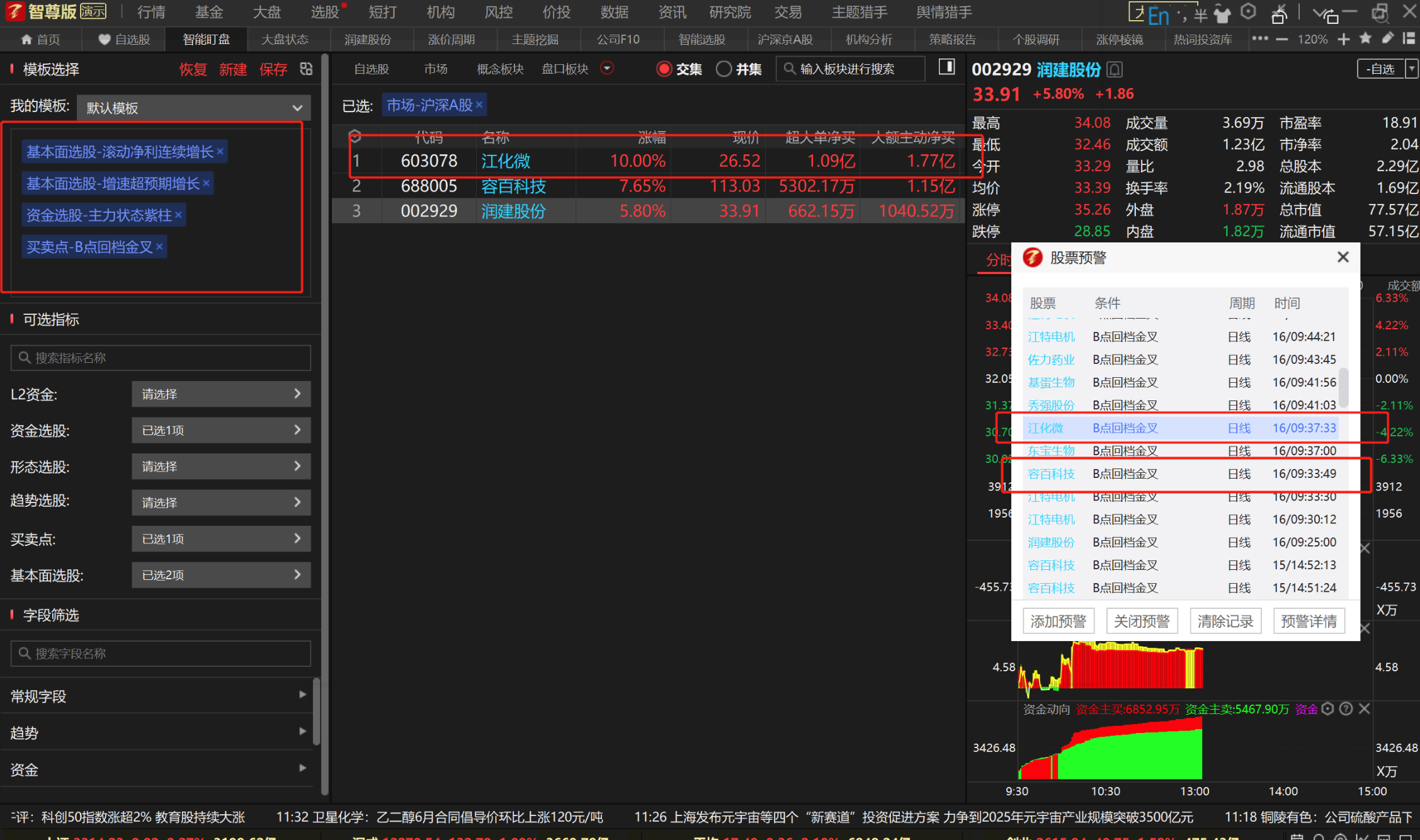
Task: Open 资金动向 indicator hexagon settings
Action: pos(1327,709)
